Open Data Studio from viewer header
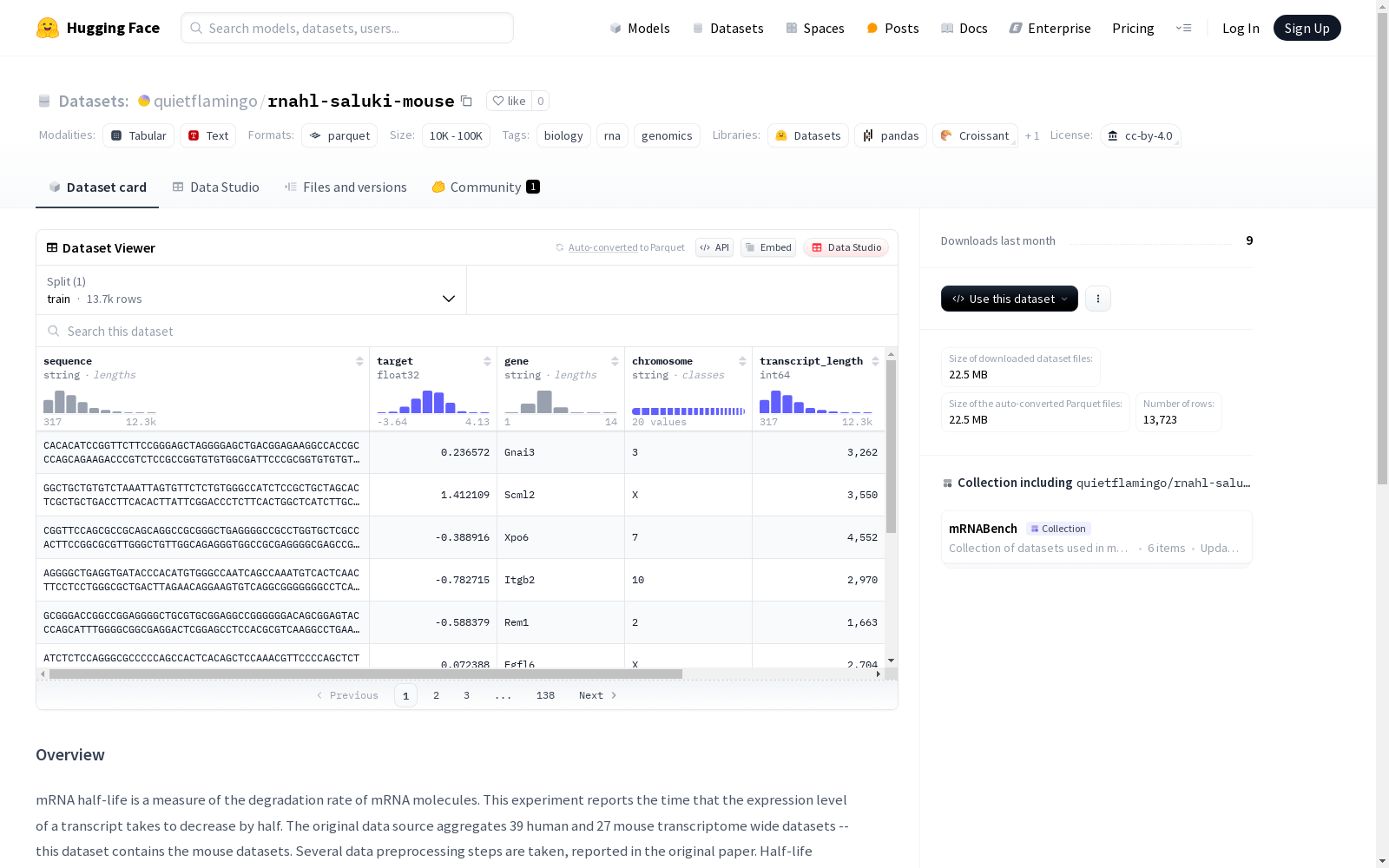 846,247
